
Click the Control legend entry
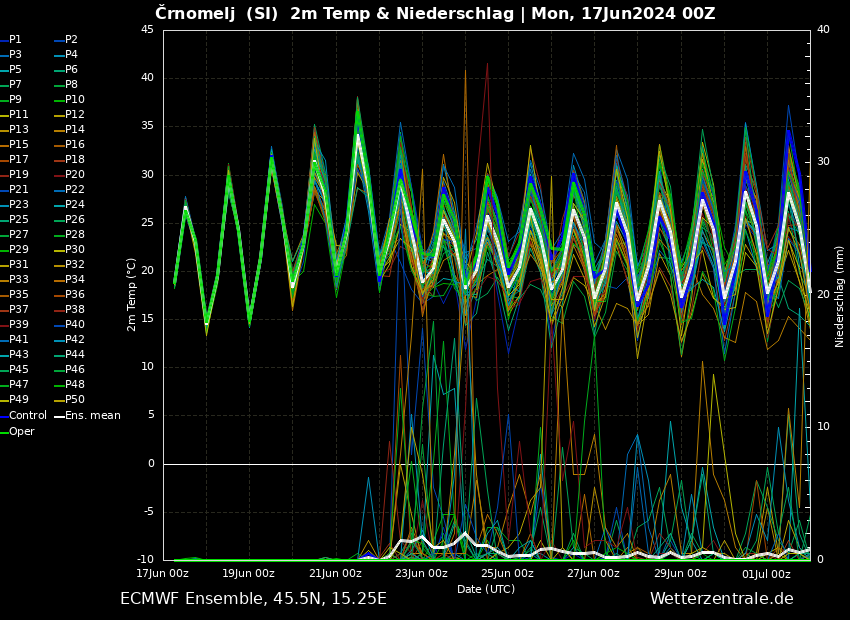coord(27,416)
